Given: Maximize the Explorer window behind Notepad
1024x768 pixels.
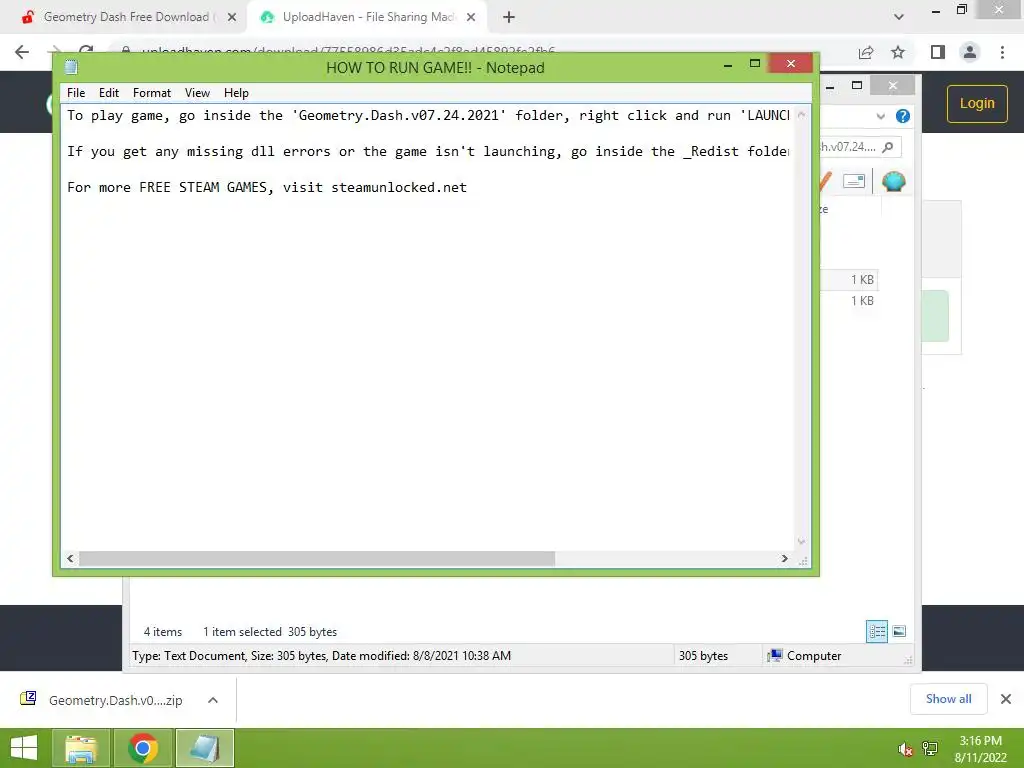Looking at the screenshot, I should [x=857, y=86].
